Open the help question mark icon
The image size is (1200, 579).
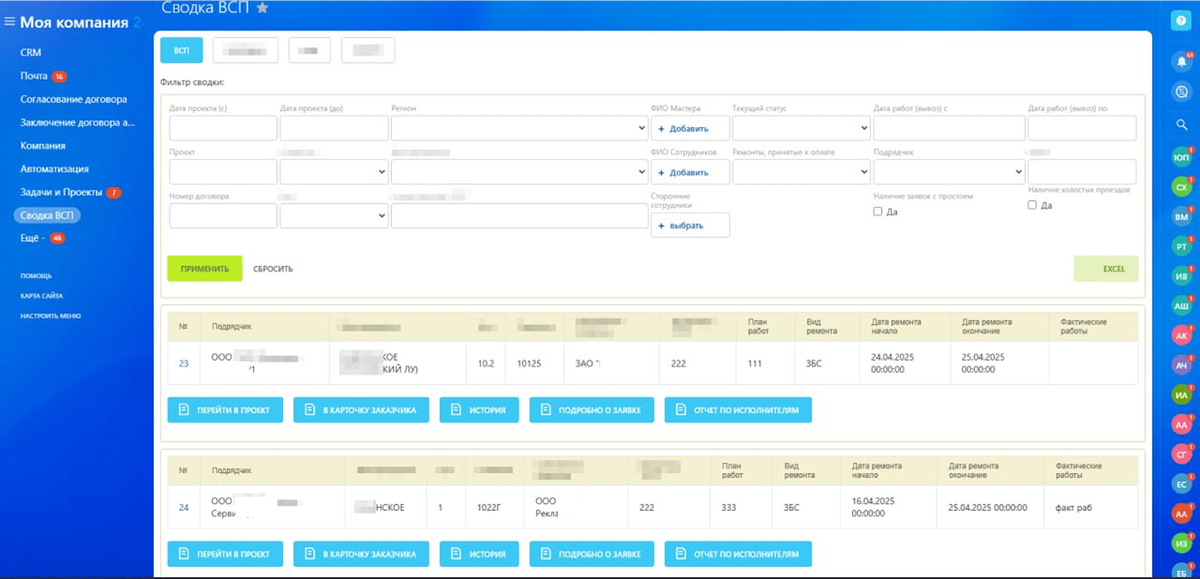[1181, 21]
